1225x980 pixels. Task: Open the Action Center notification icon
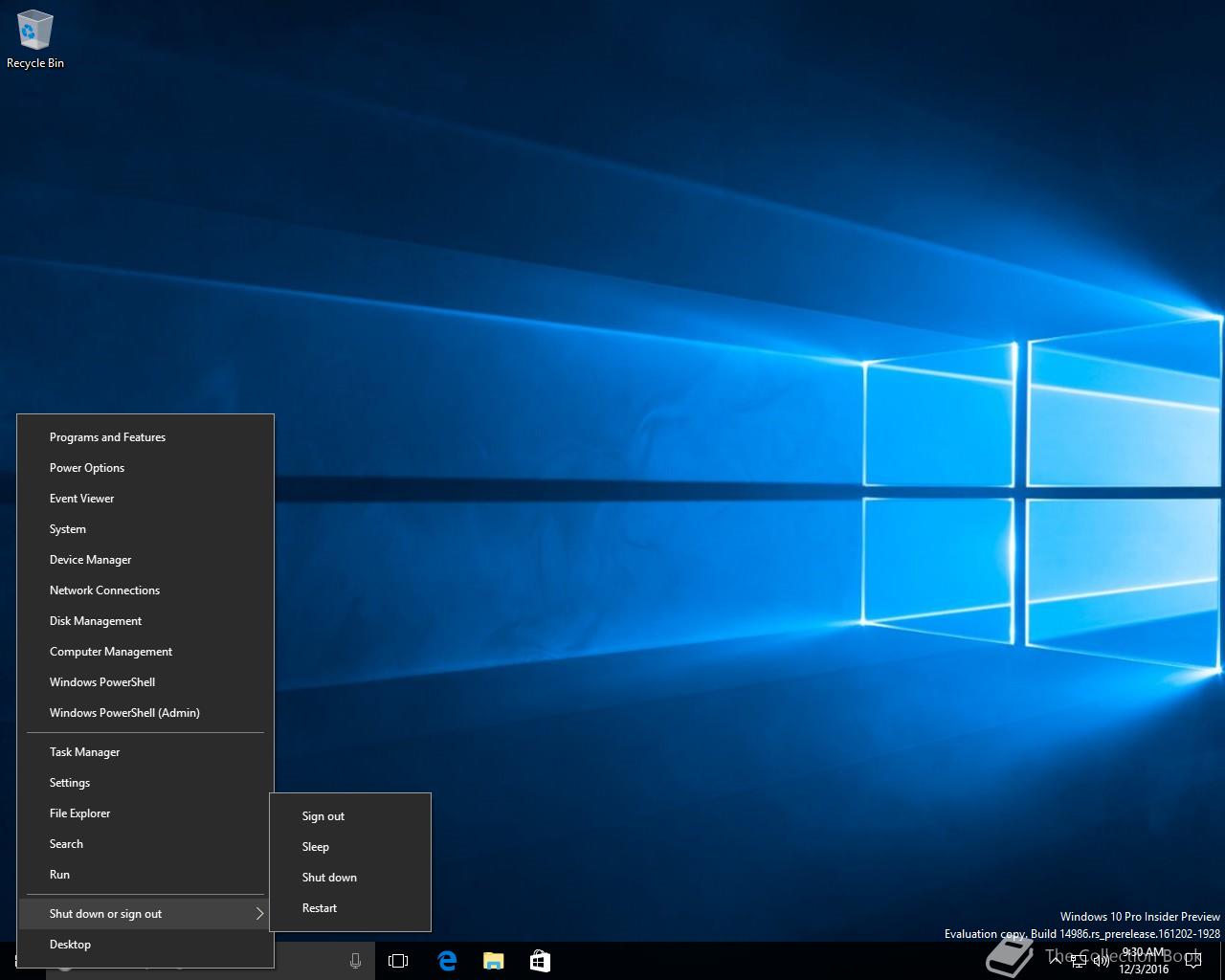(1192, 961)
